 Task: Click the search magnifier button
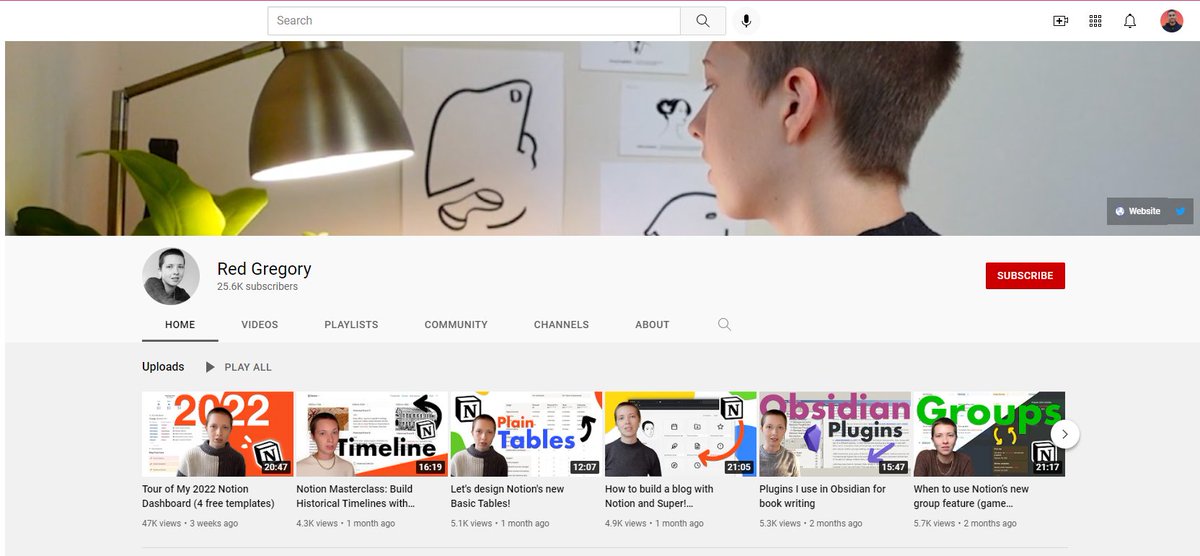point(703,21)
